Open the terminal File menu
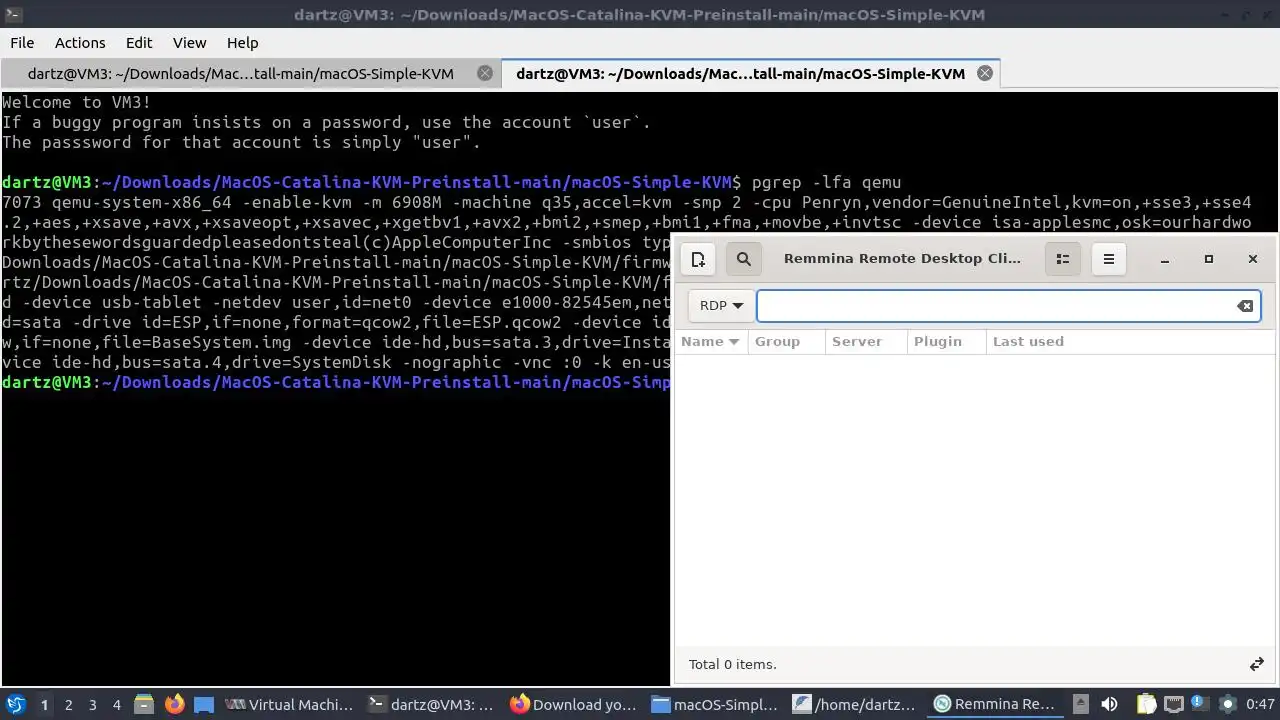Viewport: 1280px width, 720px height. [22, 43]
